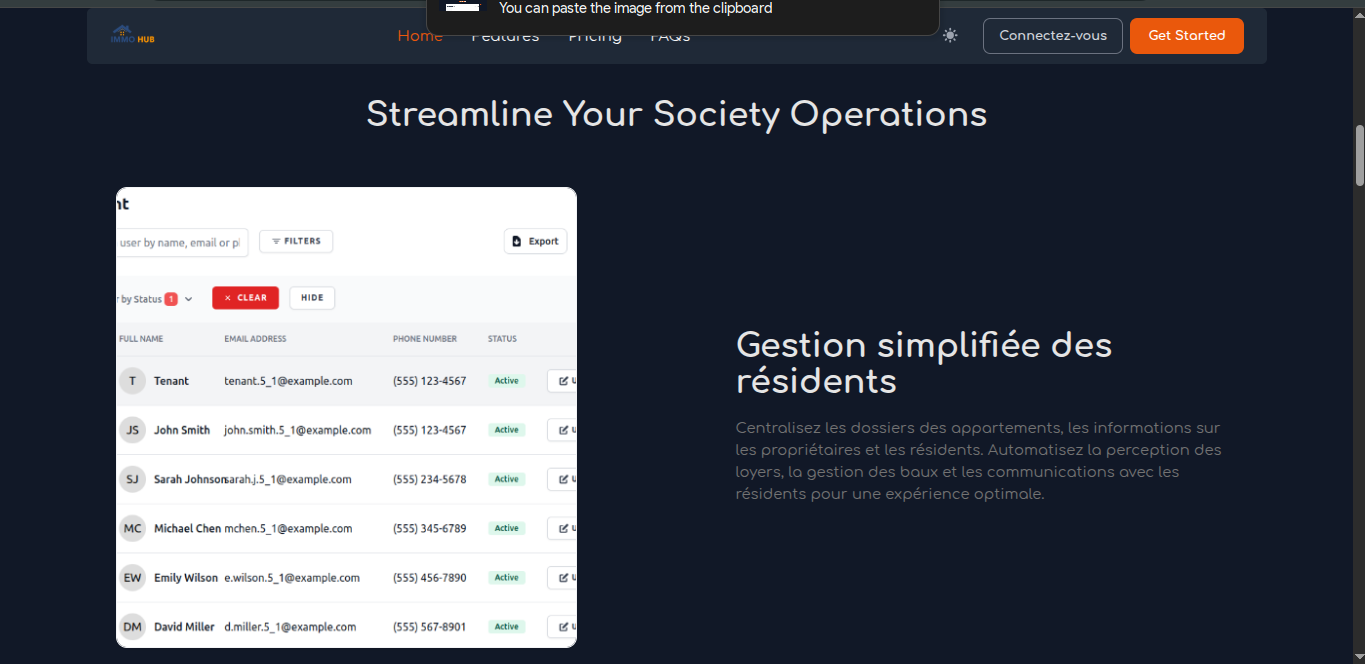Click the edit icon in Michael Chen row
This screenshot has width=1365, height=664.
pyautogui.click(x=563, y=528)
